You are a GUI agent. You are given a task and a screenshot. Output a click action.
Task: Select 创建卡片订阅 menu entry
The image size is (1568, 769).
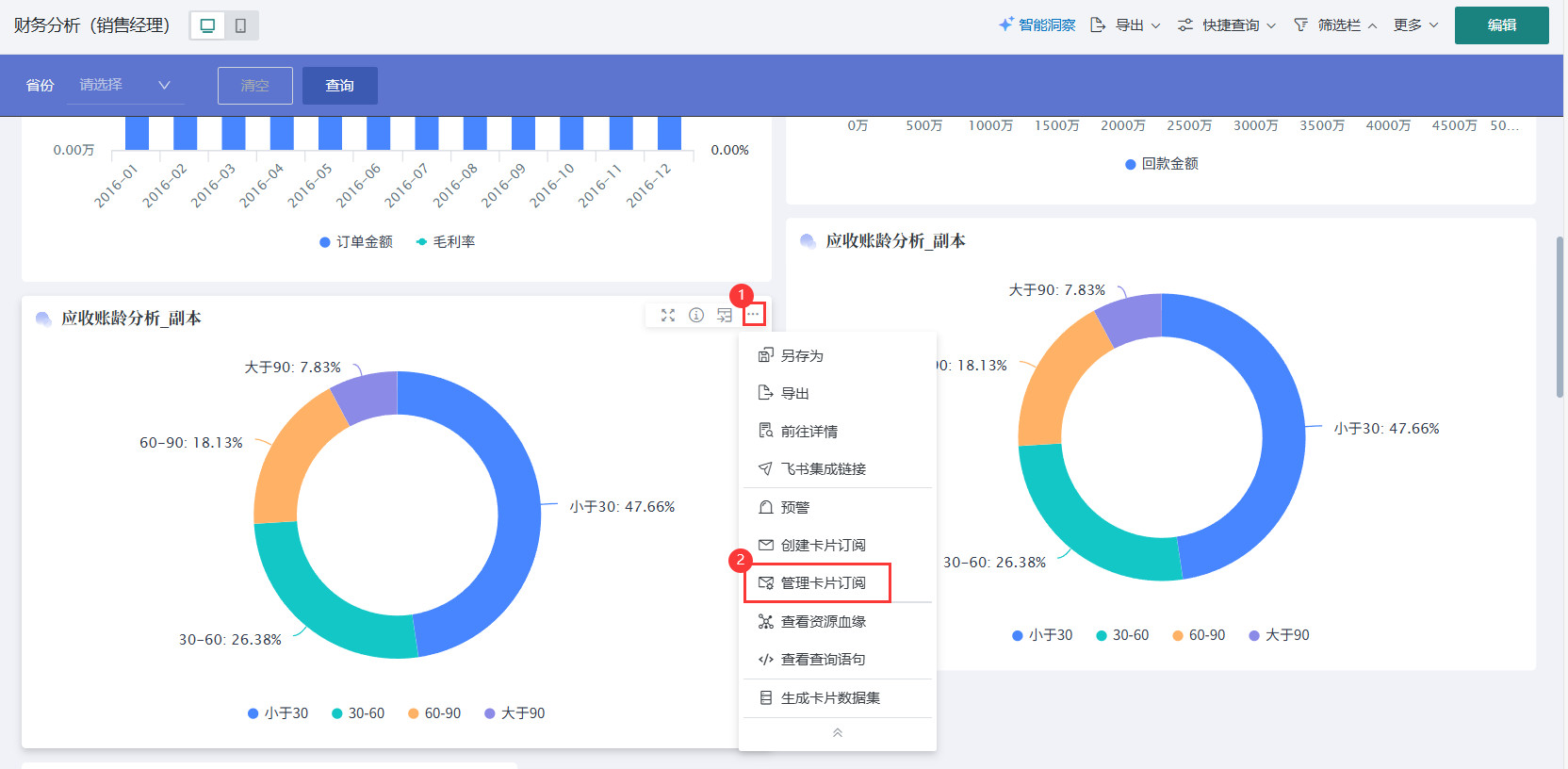(x=838, y=545)
